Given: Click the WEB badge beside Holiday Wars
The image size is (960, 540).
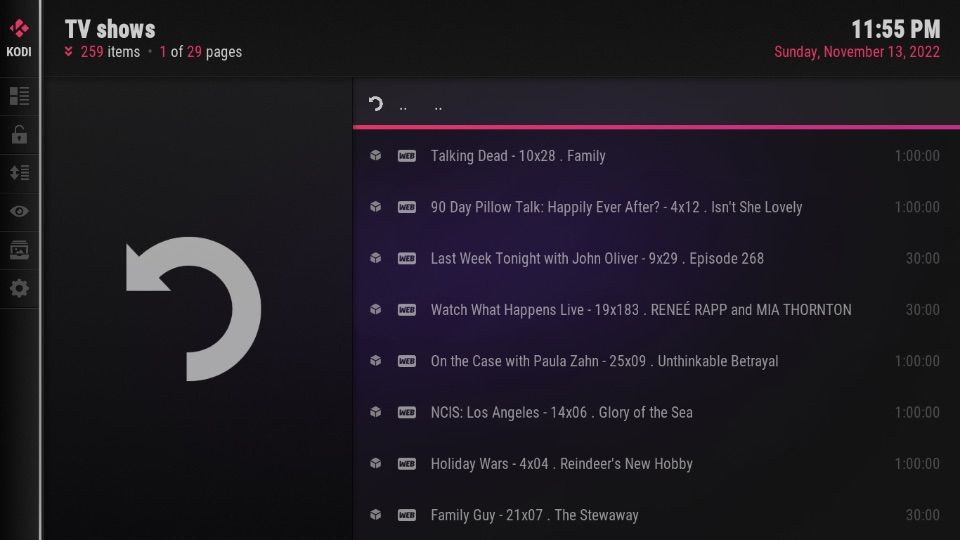Looking at the screenshot, I should coord(407,463).
